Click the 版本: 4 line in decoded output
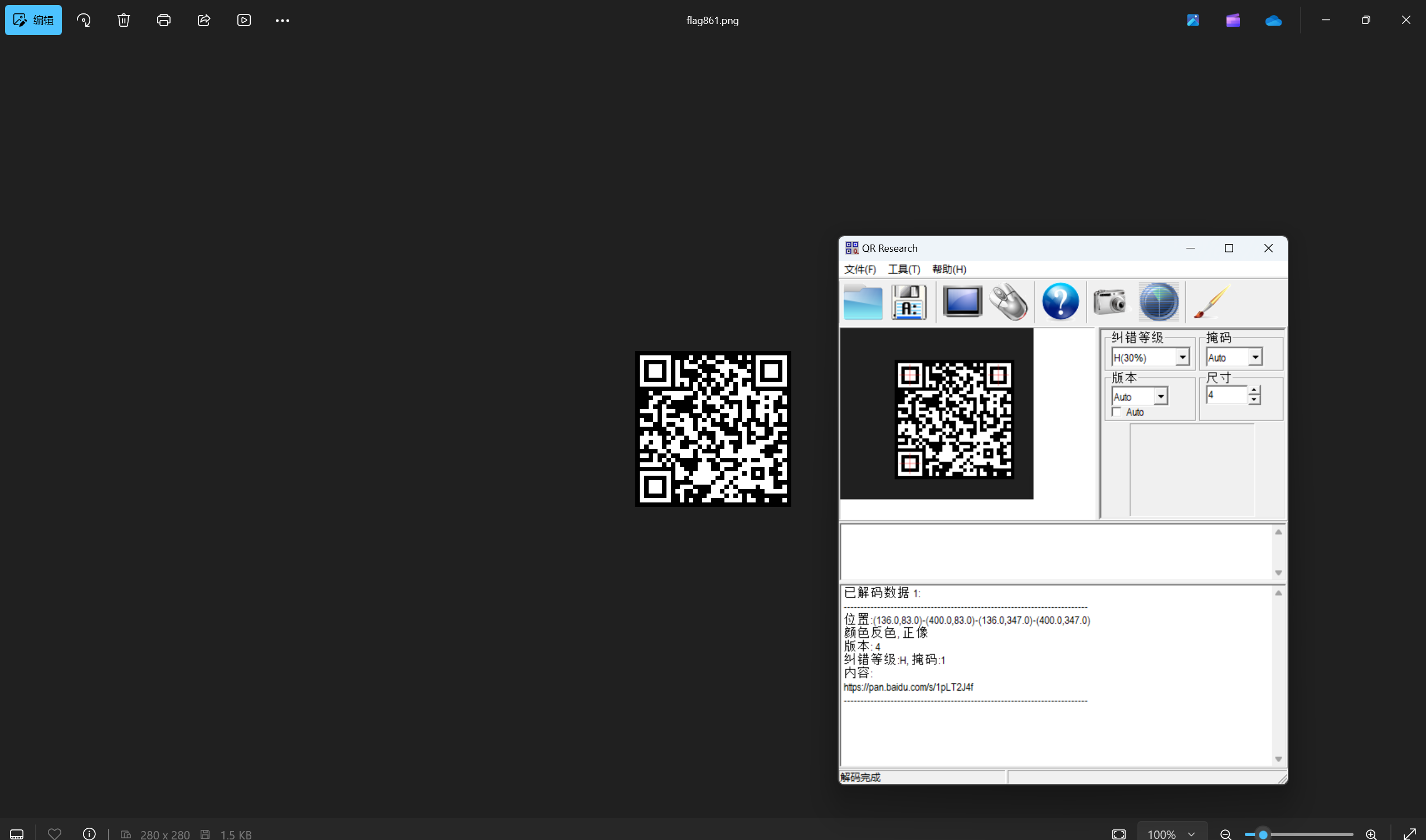The height and width of the screenshot is (840, 1426). pyautogui.click(x=862, y=646)
